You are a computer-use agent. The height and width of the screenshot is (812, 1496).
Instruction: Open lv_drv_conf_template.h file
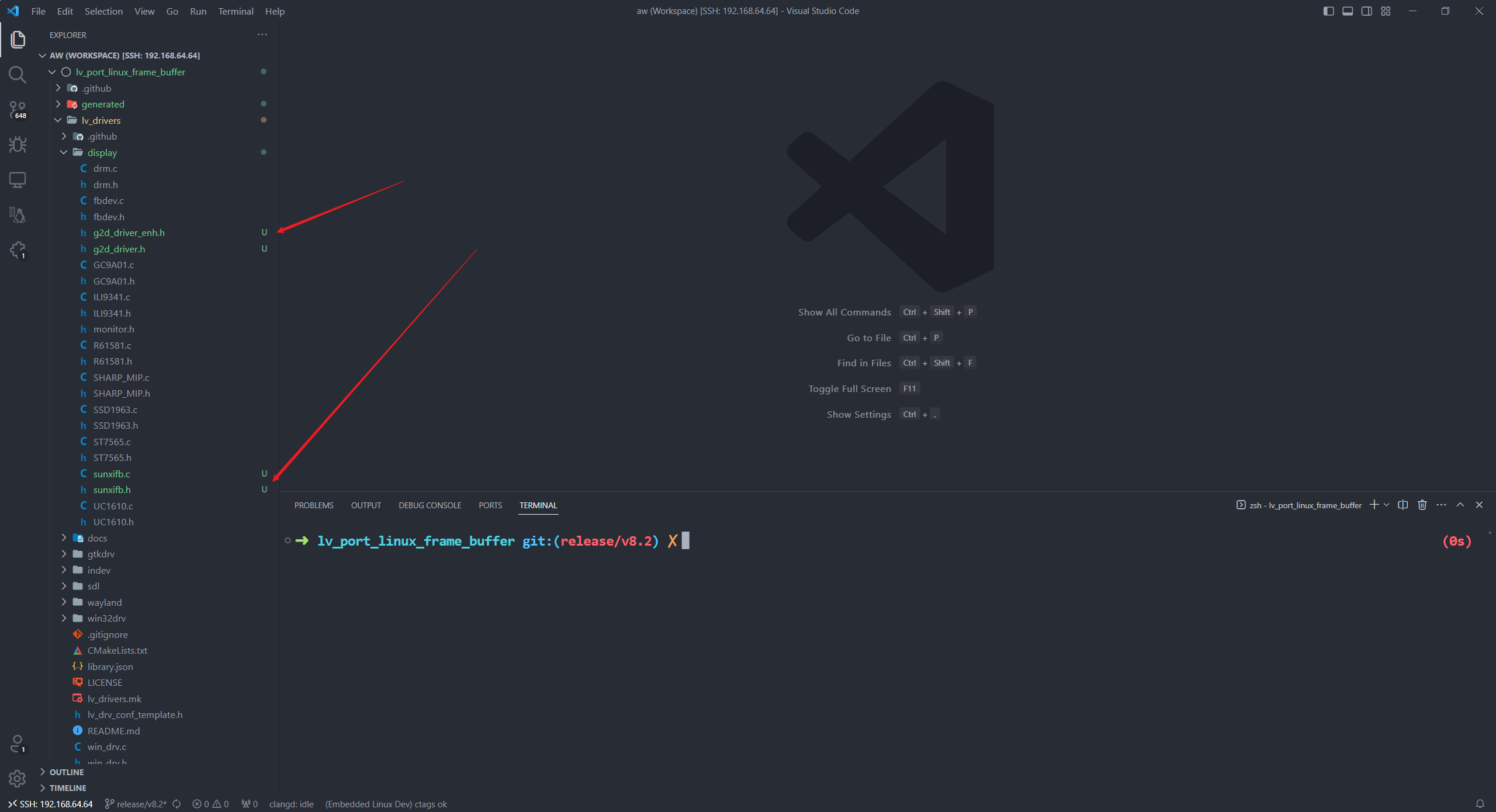134,714
